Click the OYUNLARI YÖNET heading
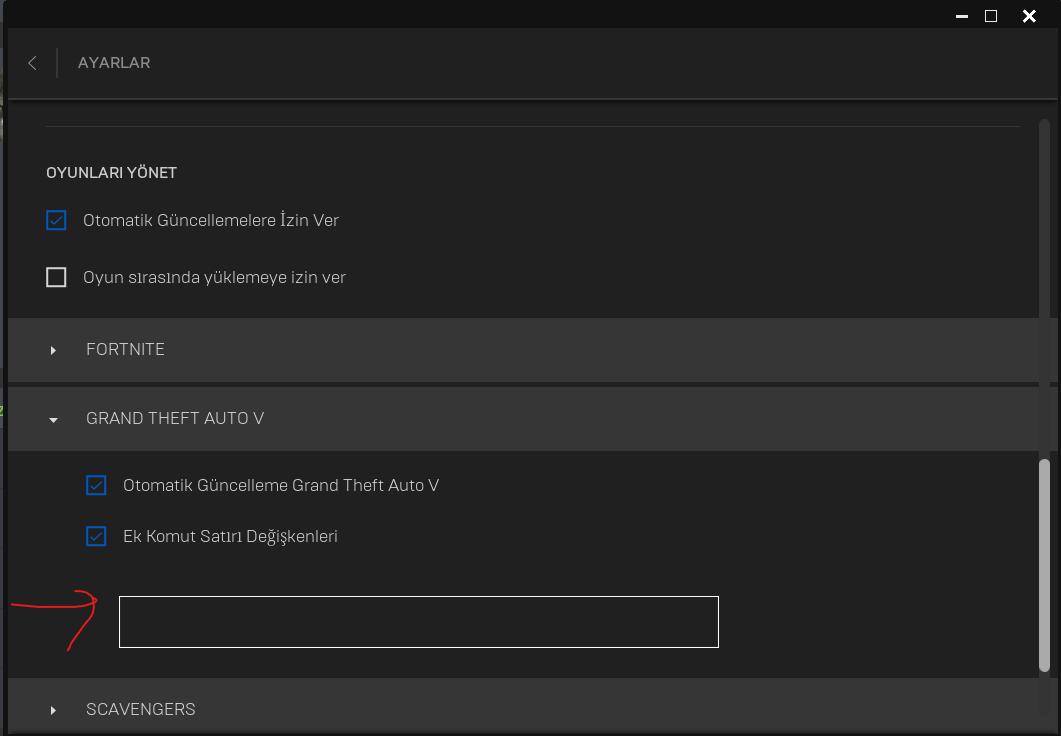The width and height of the screenshot is (1061, 736). 111,173
